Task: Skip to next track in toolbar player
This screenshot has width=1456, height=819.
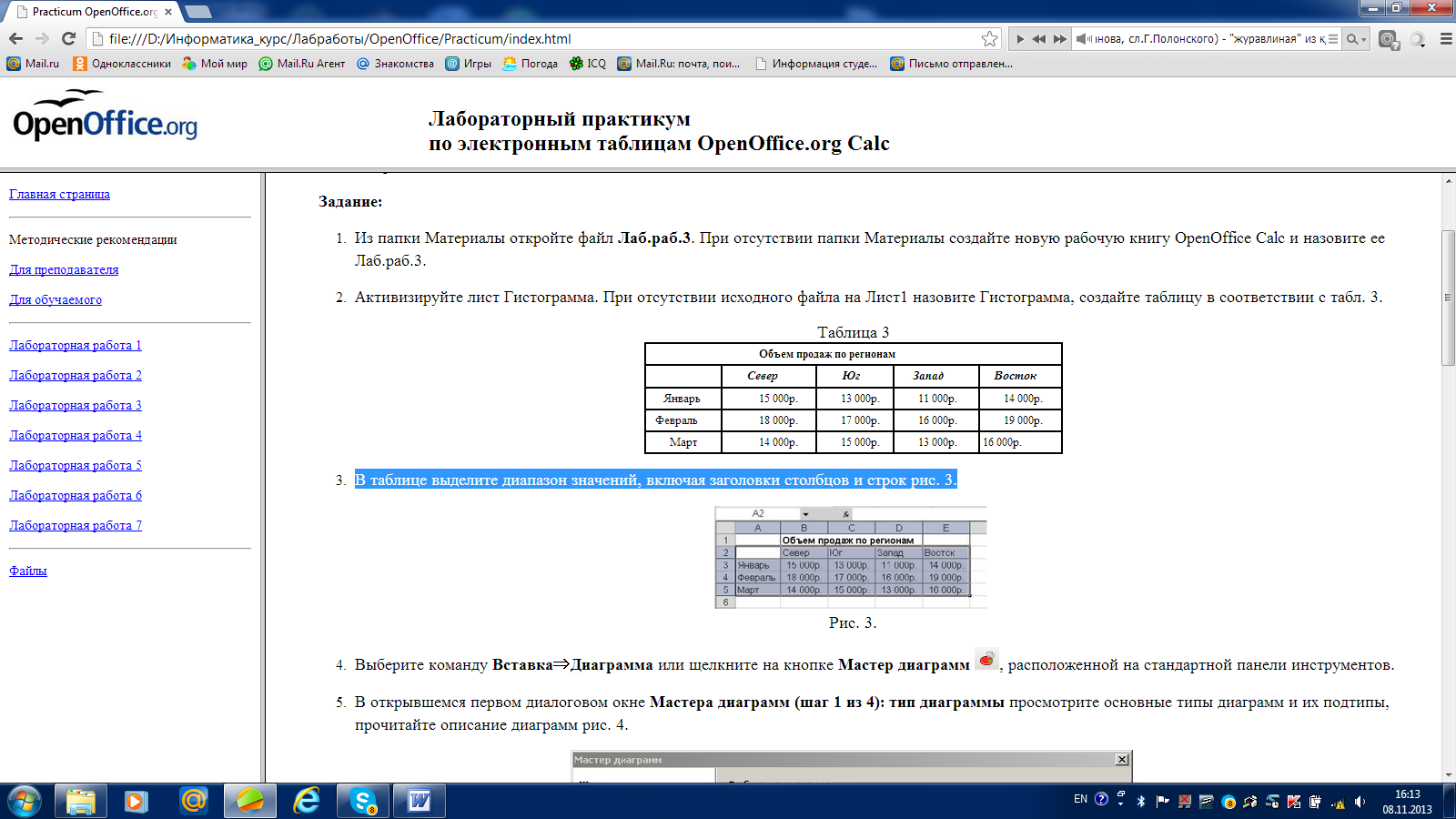Action: click(1060, 39)
